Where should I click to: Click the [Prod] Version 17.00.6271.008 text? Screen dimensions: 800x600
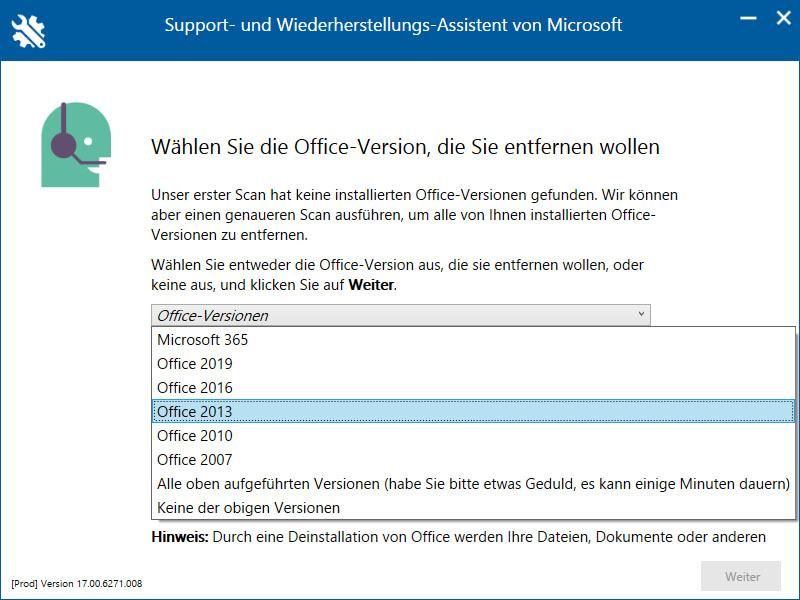[77, 583]
